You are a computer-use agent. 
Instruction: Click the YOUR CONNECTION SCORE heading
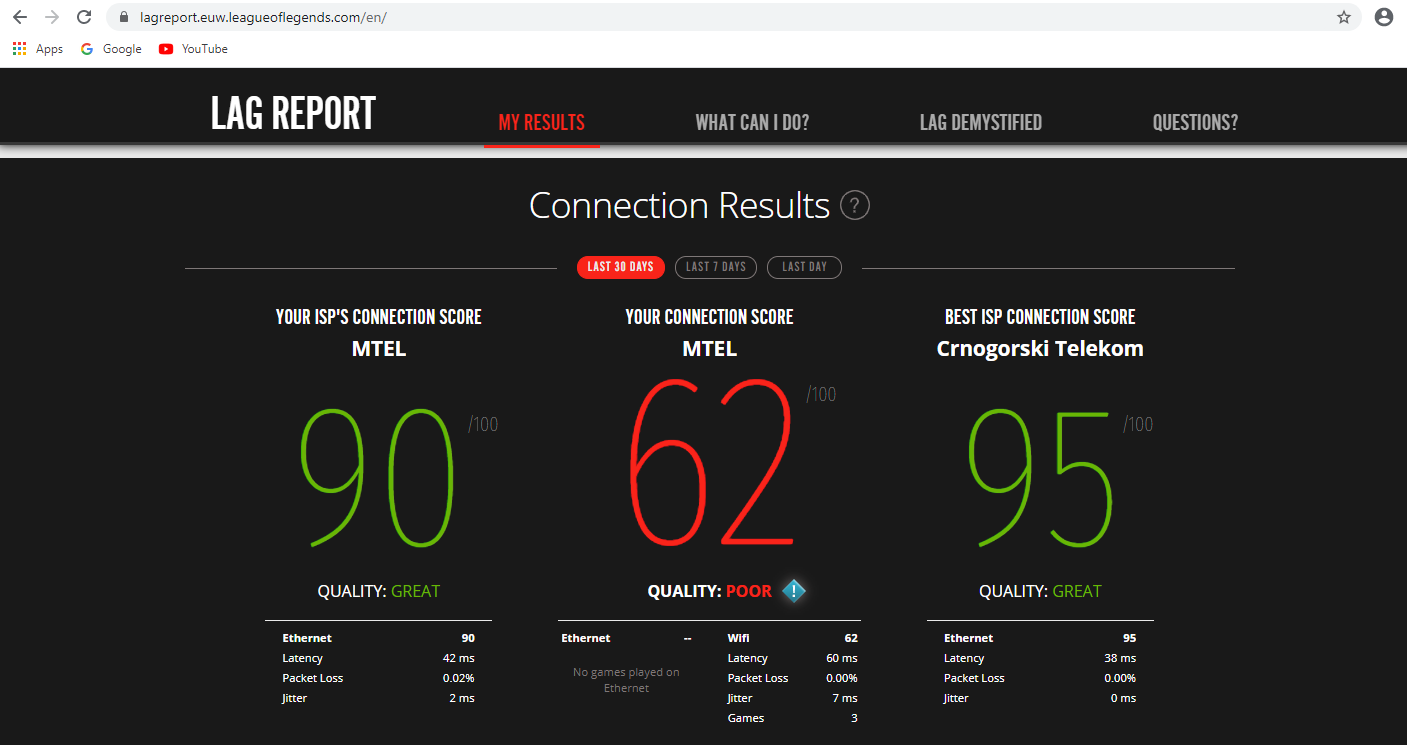click(x=709, y=317)
